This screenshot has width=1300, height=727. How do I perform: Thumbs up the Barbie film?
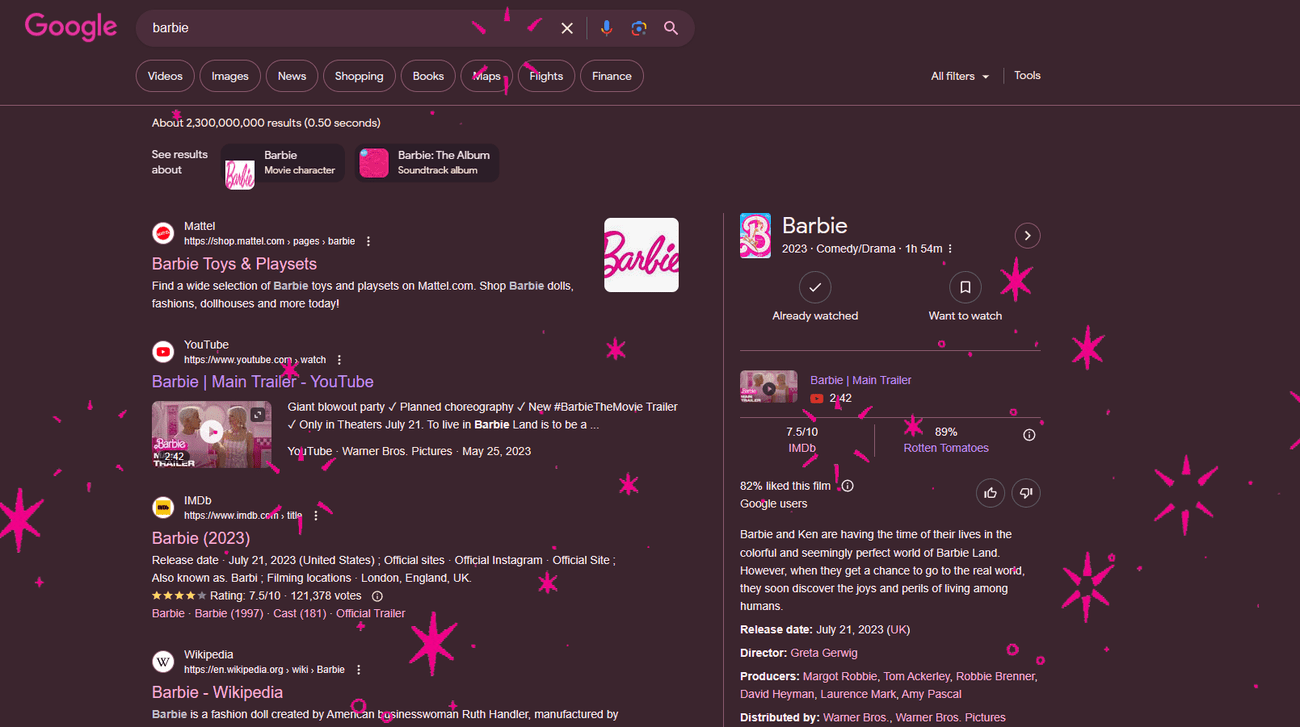coord(990,492)
